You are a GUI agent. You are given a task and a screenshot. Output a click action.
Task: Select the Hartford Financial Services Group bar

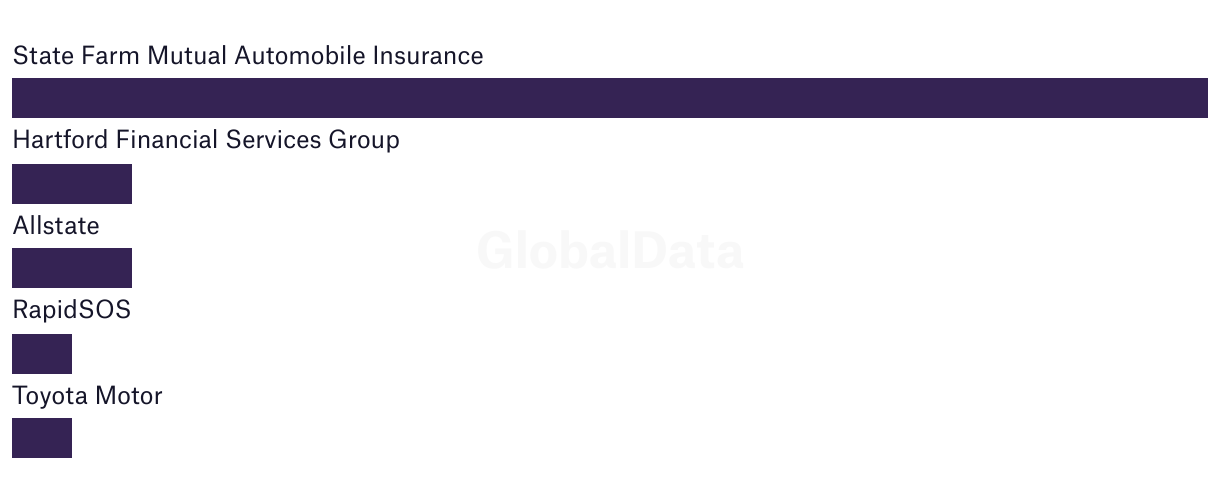[72, 184]
